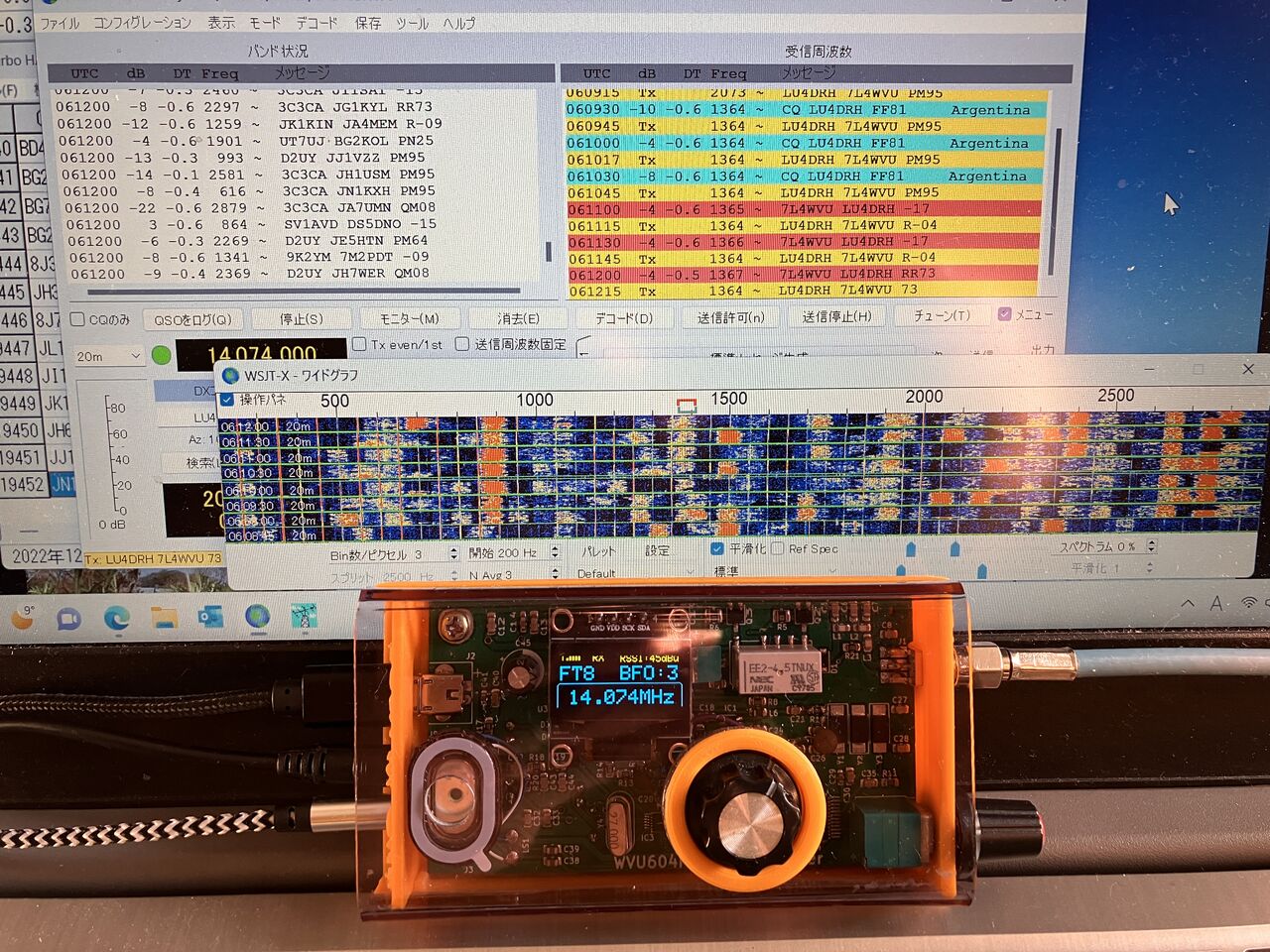The width and height of the screenshot is (1270, 952).
Task: Adjust the N Avg 3 spinner arrows
Action: (555, 574)
